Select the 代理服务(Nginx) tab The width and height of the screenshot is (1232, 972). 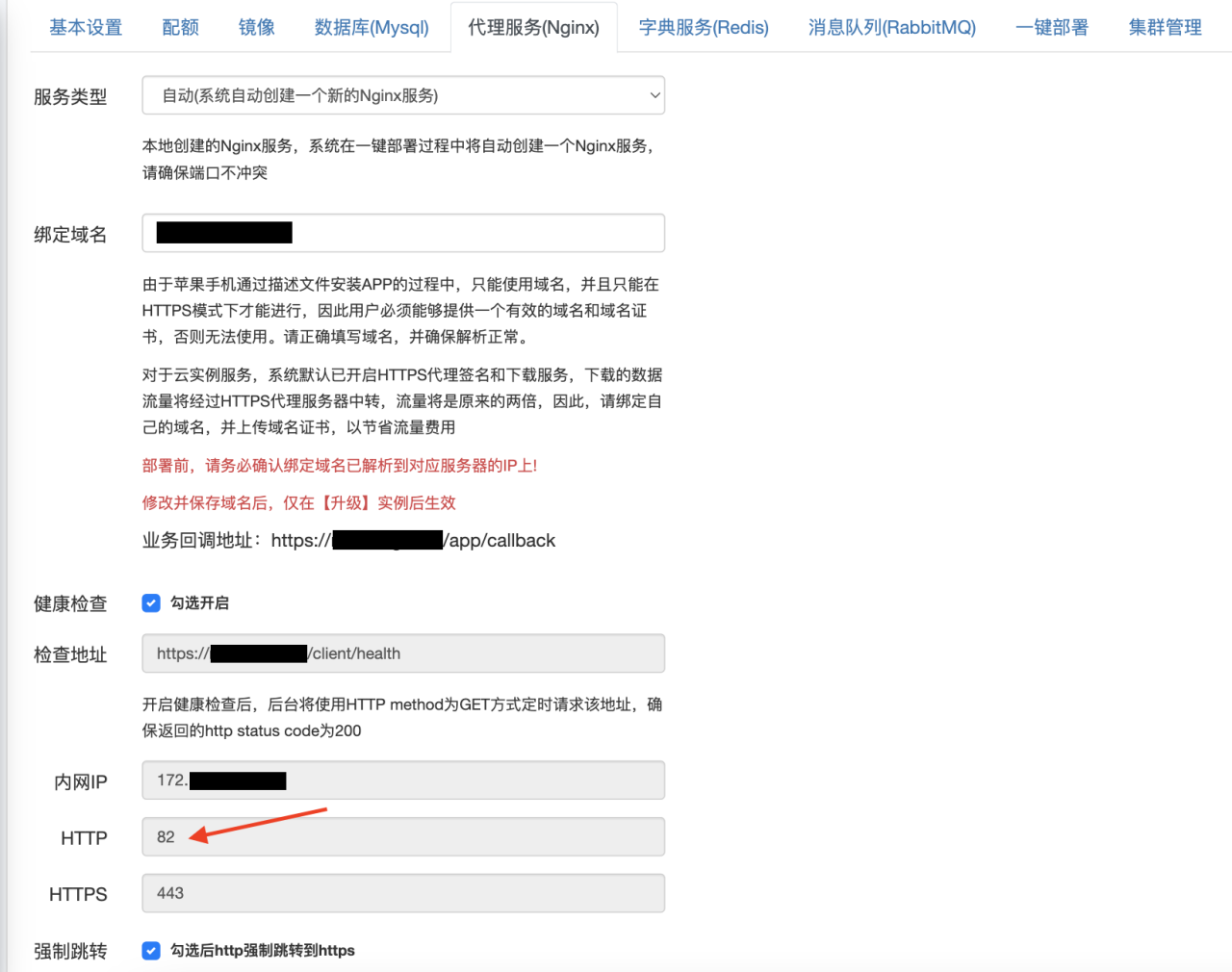[534, 26]
